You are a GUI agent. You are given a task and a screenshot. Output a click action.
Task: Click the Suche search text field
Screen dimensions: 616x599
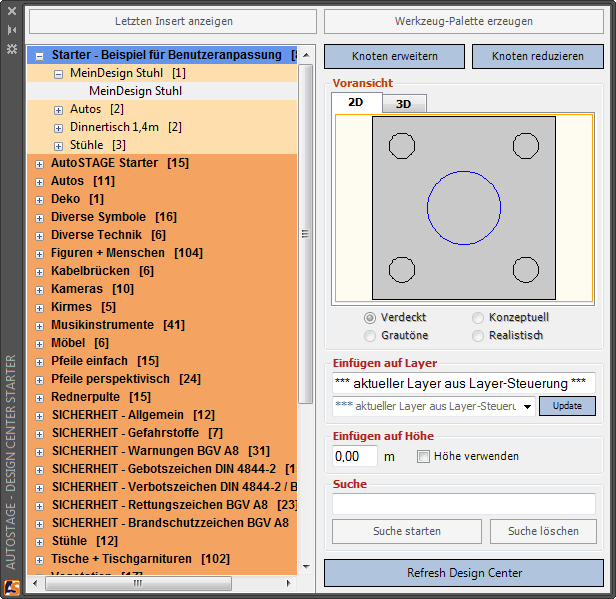pyautogui.click(x=463, y=504)
